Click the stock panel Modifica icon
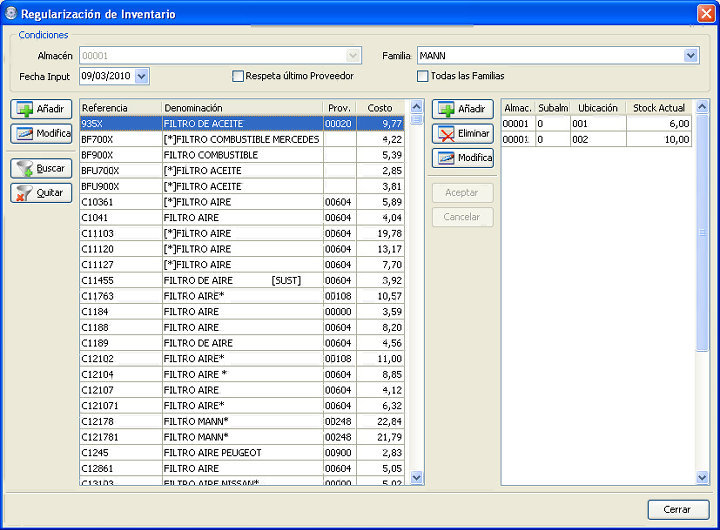This screenshot has height=530, width=720. [446, 158]
